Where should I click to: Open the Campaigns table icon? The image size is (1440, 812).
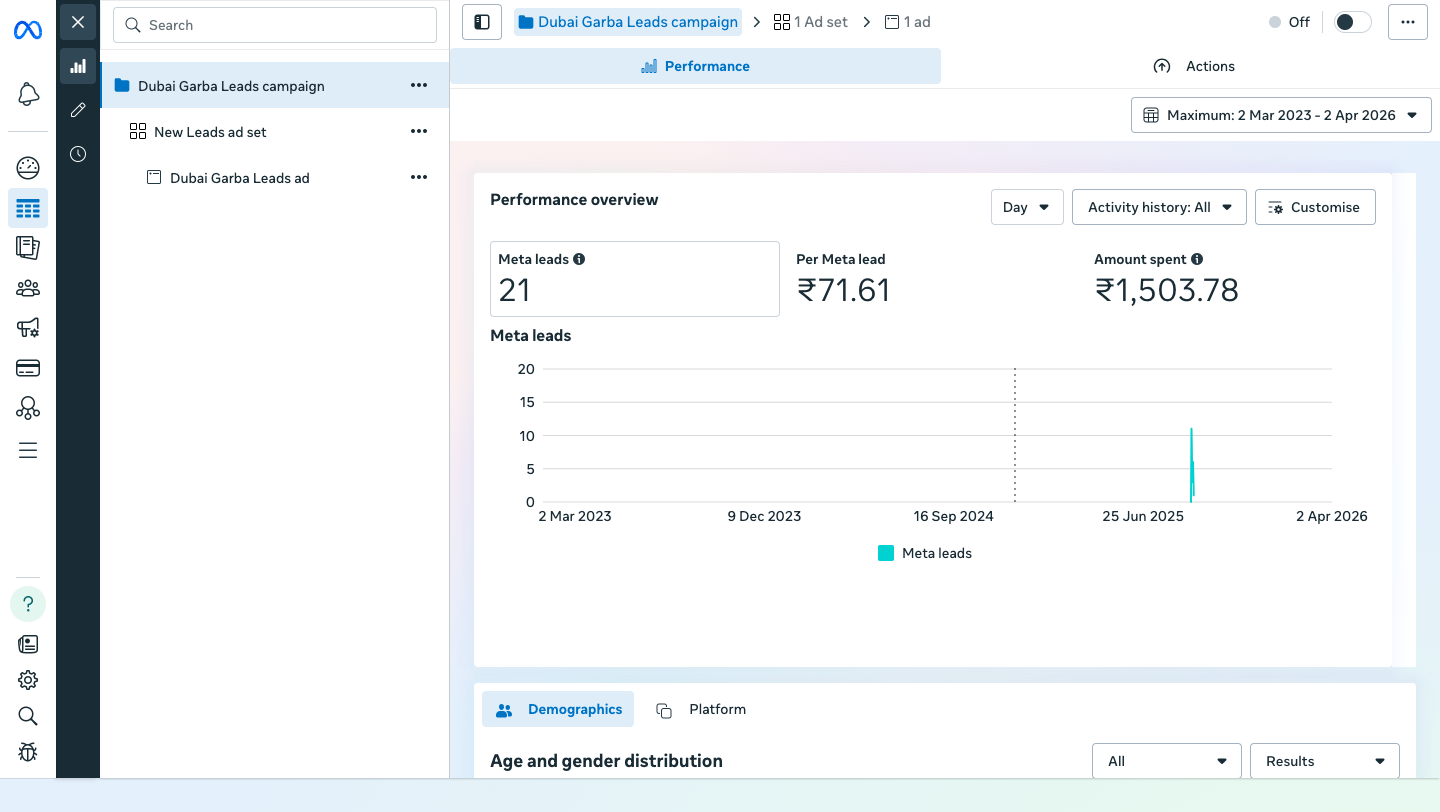coord(28,208)
